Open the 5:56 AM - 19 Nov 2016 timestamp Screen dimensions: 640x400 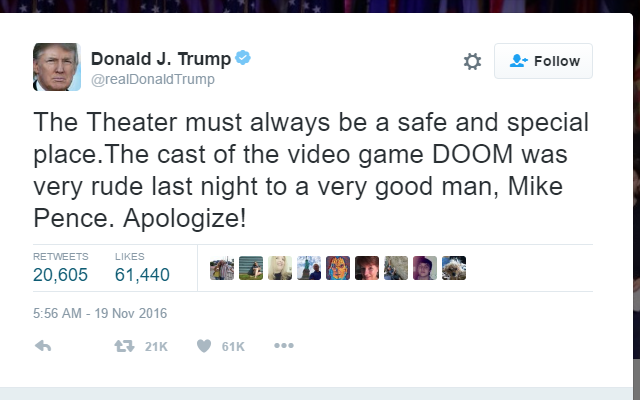pyautogui.click(x=100, y=313)
